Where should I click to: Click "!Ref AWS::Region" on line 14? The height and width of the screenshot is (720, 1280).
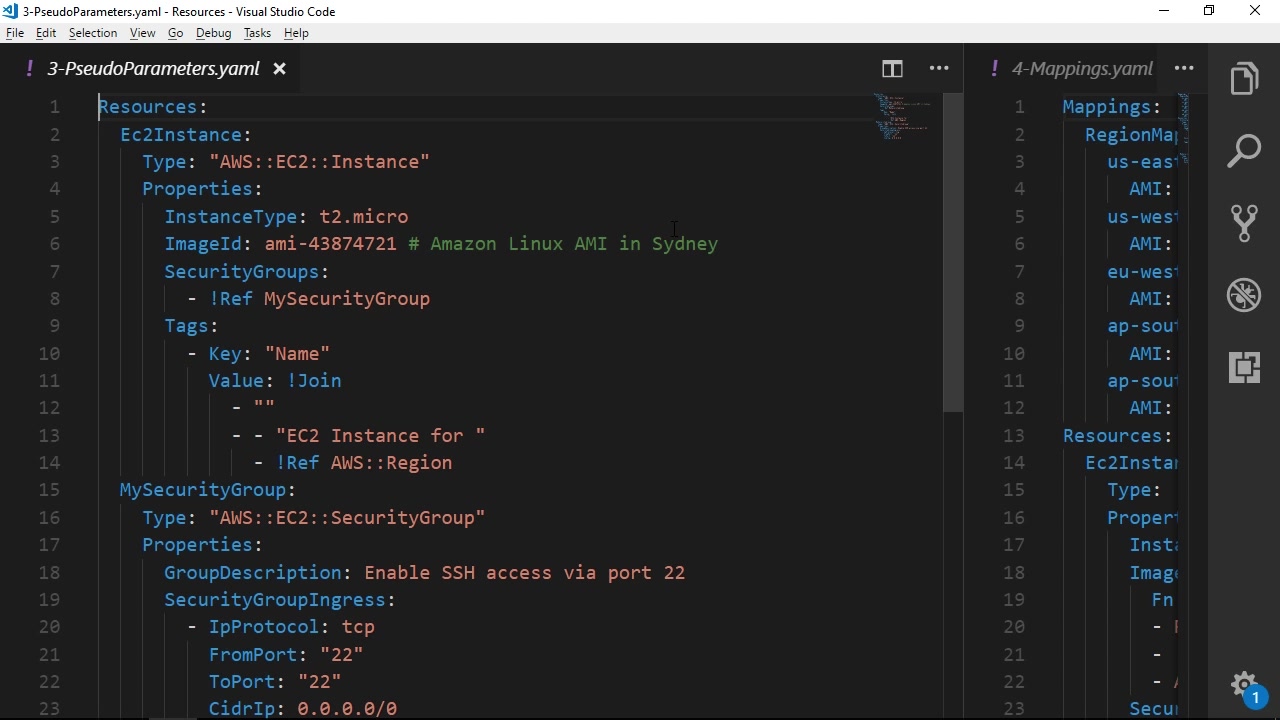(364, 463)
